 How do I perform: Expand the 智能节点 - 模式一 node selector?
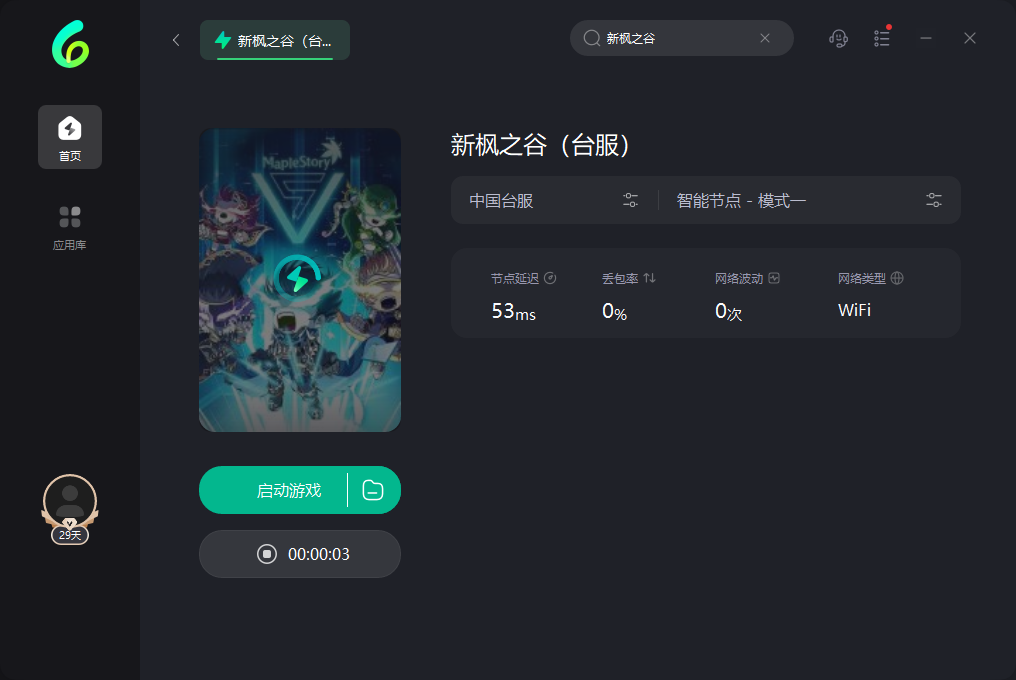coord(809,200)
